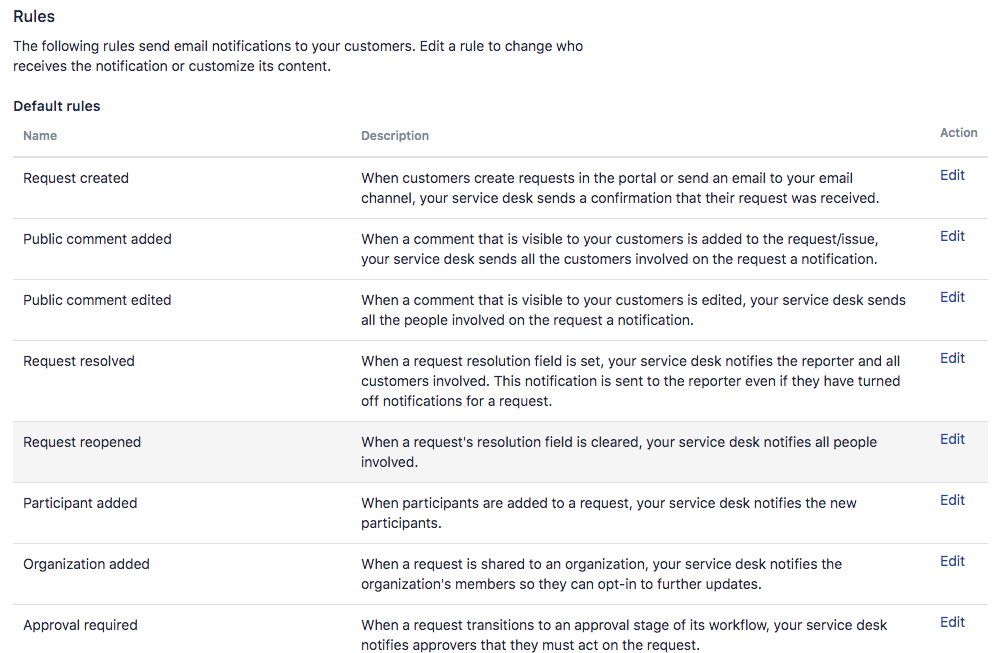The width and height of the screenshot is (997, 653).
Task: Edit the Organization added rule
Action: [x=952, y=561]
